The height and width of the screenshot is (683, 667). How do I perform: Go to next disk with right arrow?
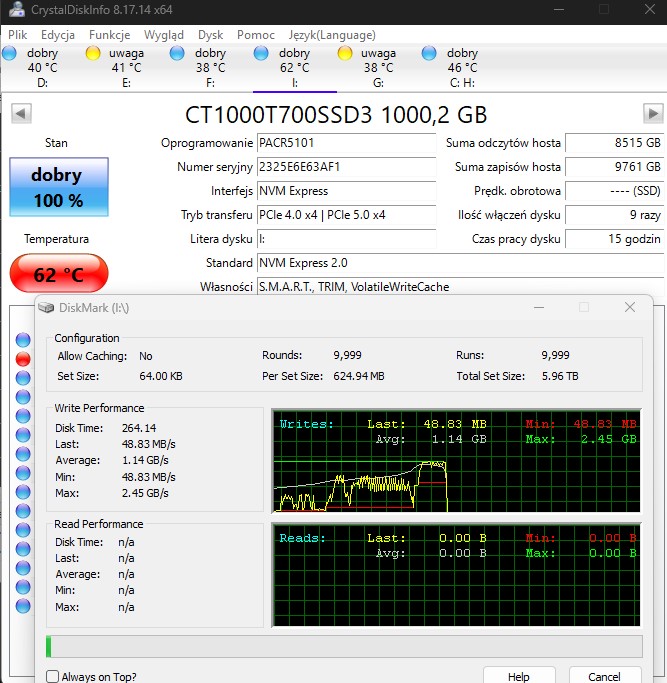(653, 114)
